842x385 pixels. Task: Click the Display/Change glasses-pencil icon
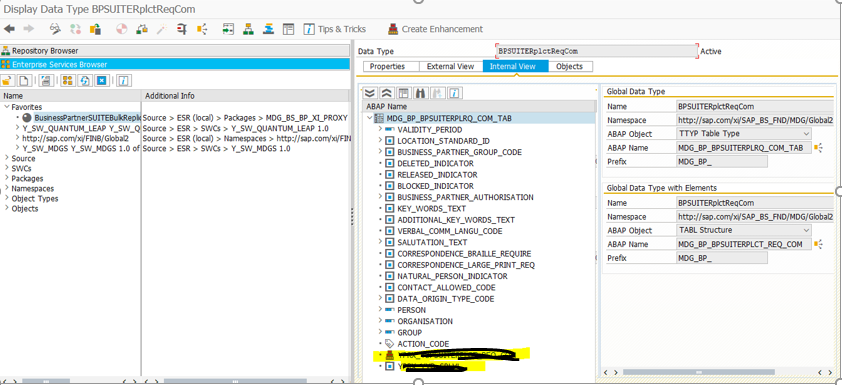point(55,29)
